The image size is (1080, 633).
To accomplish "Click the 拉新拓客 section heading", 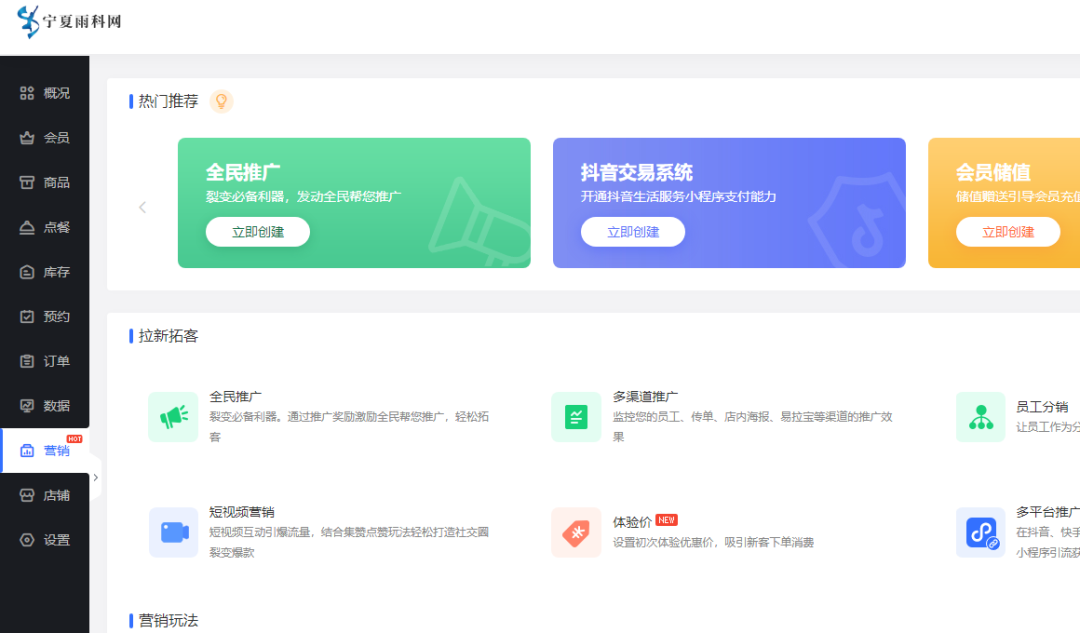I will [168, 336].
